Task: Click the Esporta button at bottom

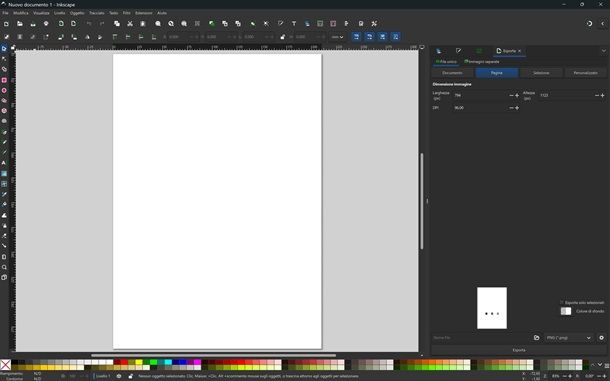Action: click(519, 350)
